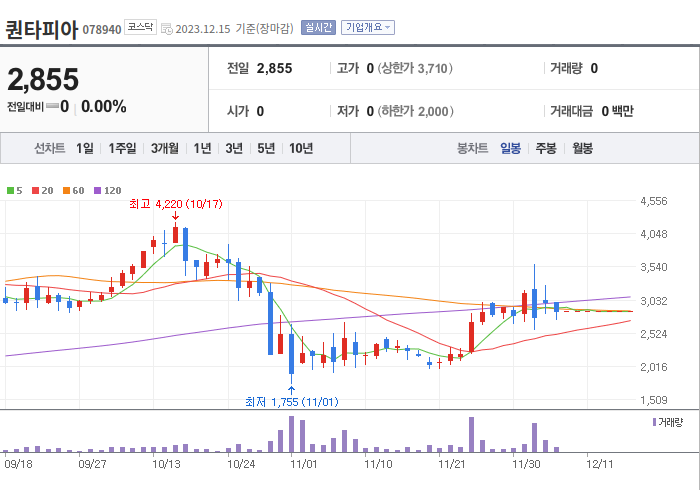Click the 09/18 date label on chart axis
This screenshot has height=490, width=700.
(x=18, y=464)
